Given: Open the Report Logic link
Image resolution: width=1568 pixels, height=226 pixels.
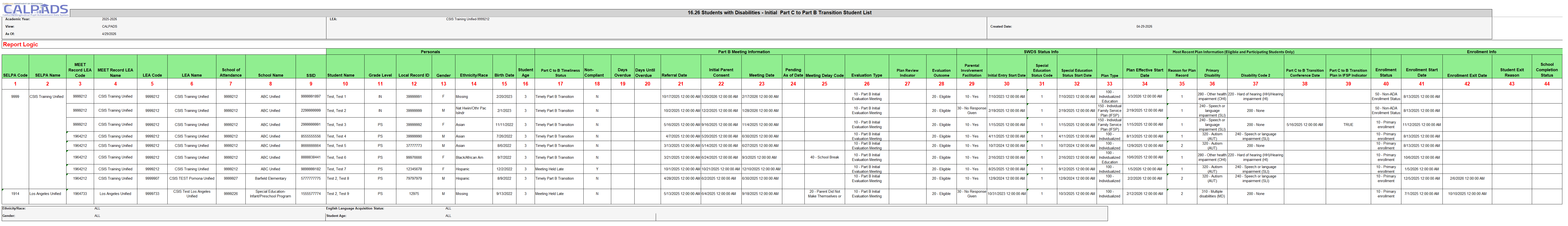Looking at the screenshot, I should pyautogui.click(x=20, y=44).
